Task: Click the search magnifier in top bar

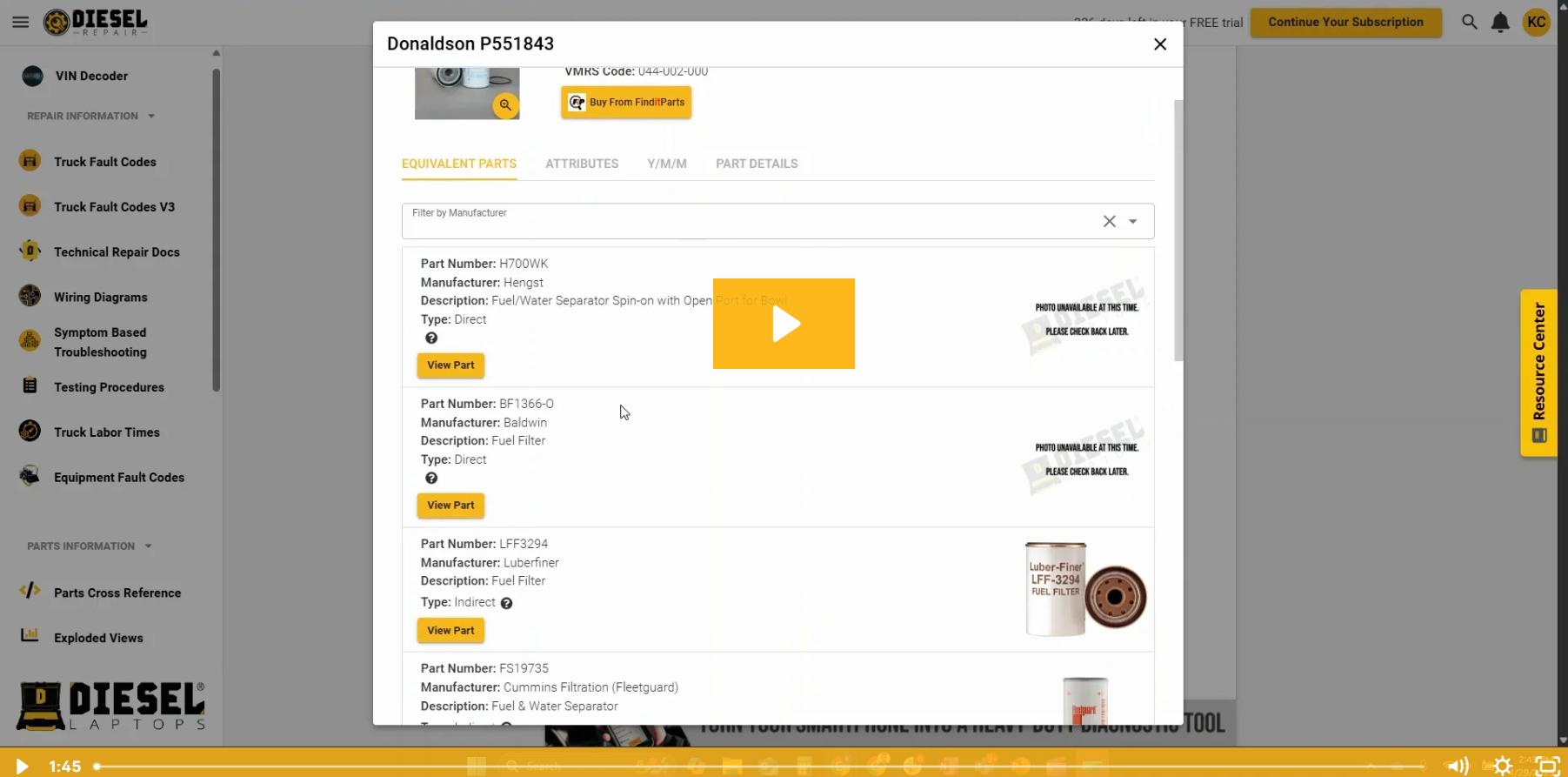Action: click(1469, 23)
